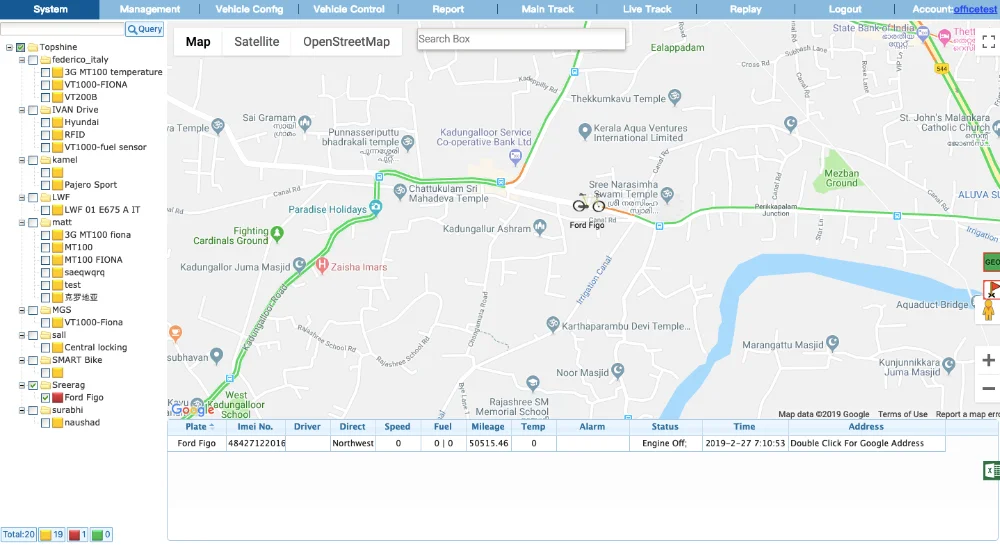The image size is (1000, 545).
Task: Check the MT100 FIONA checkbox
Action: click(45, 260)
